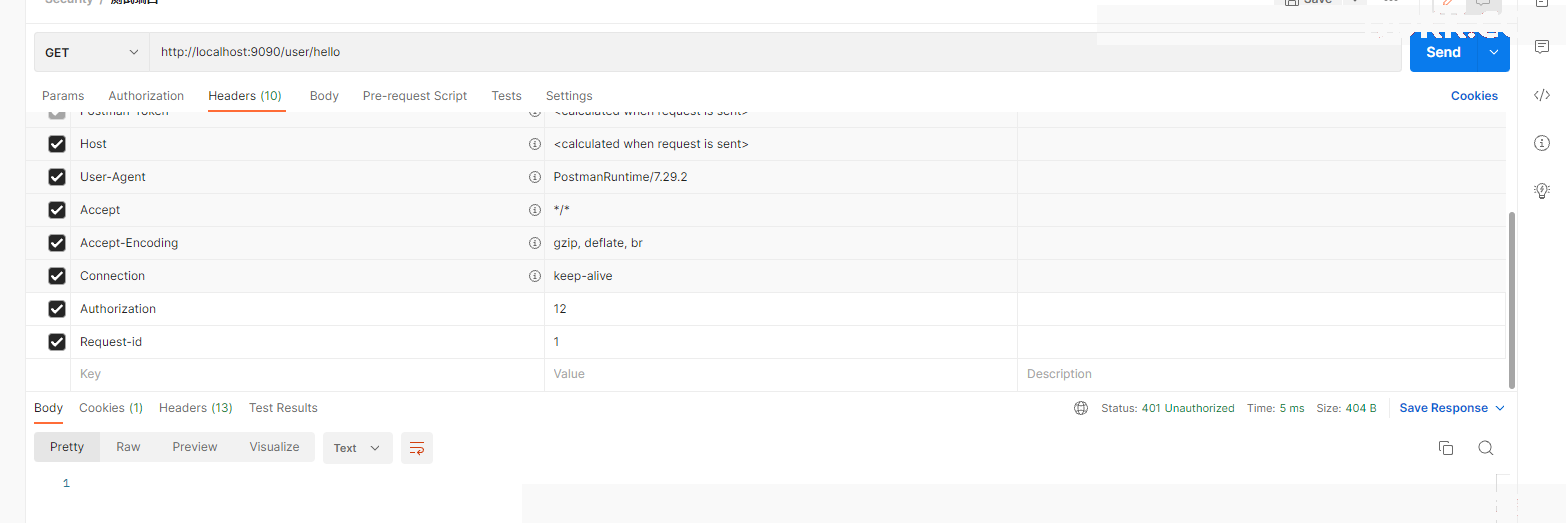Viewport: 1566px width, 523px height.
Task: Click the request URL input field
Action: click(775, 52)
